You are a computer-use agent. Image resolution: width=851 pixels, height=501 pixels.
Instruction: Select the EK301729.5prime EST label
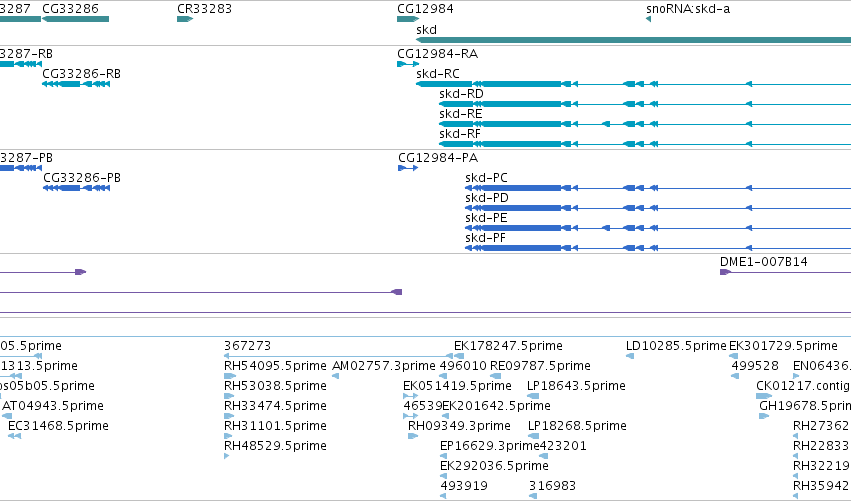(x=783, y=346)
